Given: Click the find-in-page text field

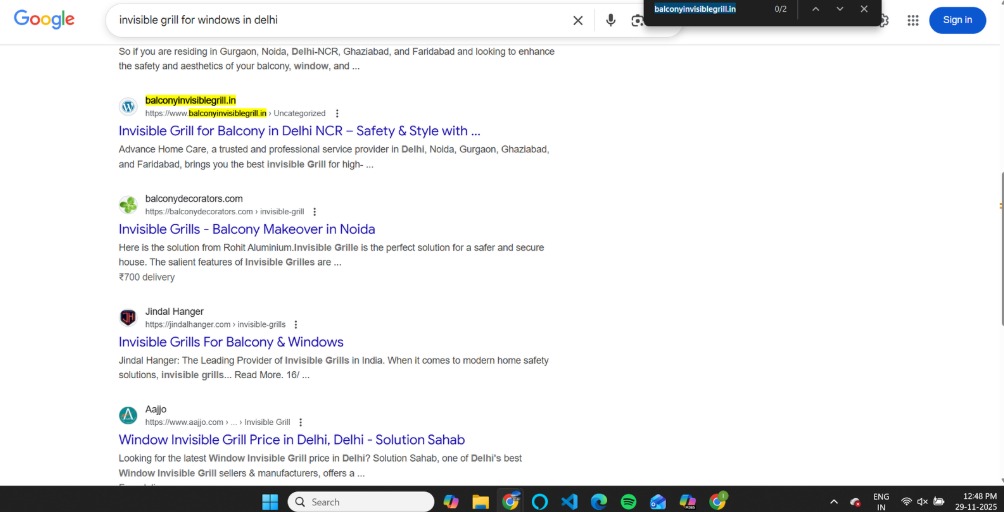Looking at the screenshot, I should click(705, 9).
